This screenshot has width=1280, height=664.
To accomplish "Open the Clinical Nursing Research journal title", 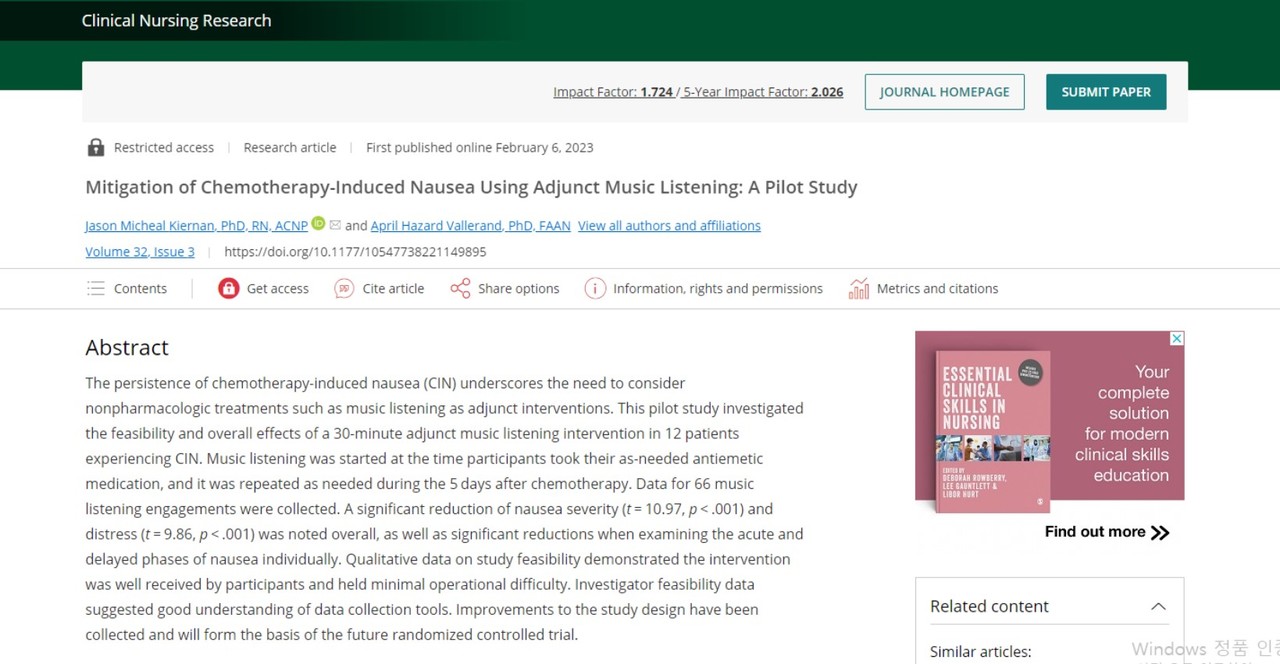I will tap(176, 21).
